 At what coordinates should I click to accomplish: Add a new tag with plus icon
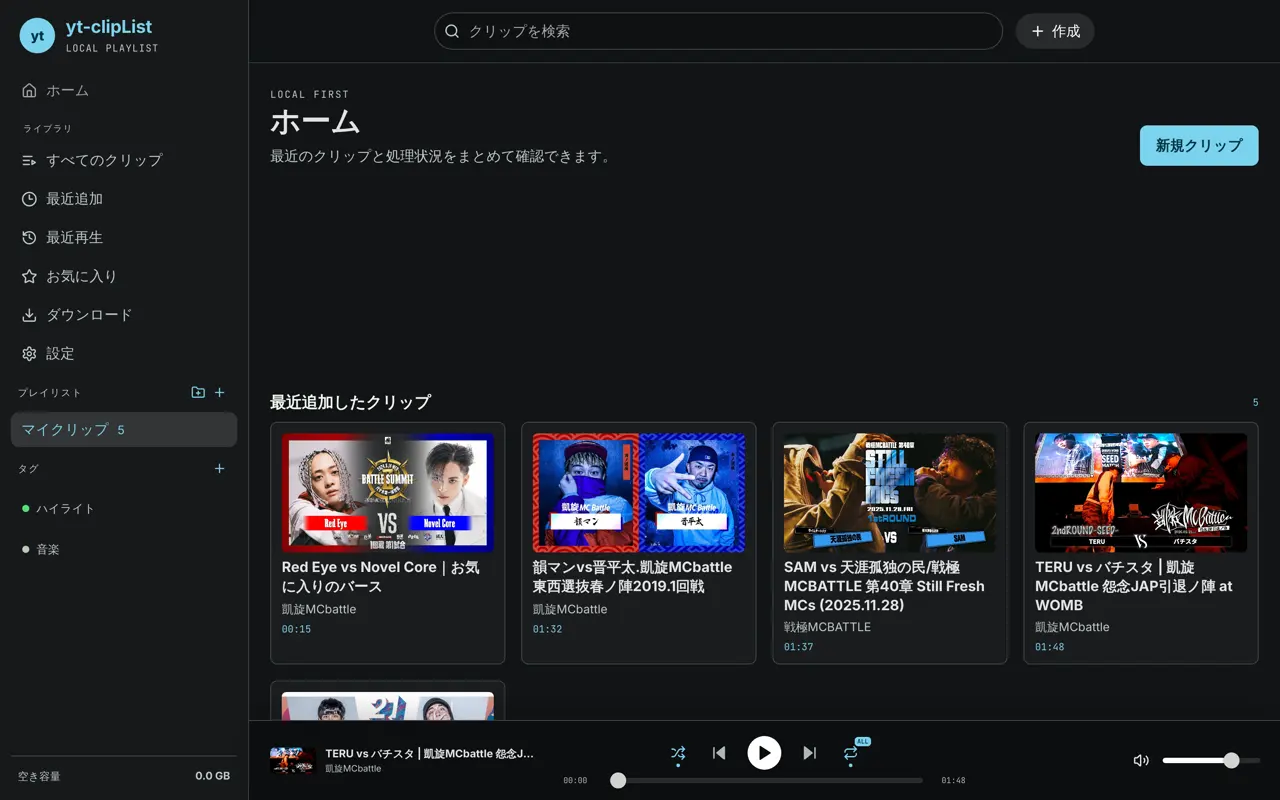[x=220, y=469]
